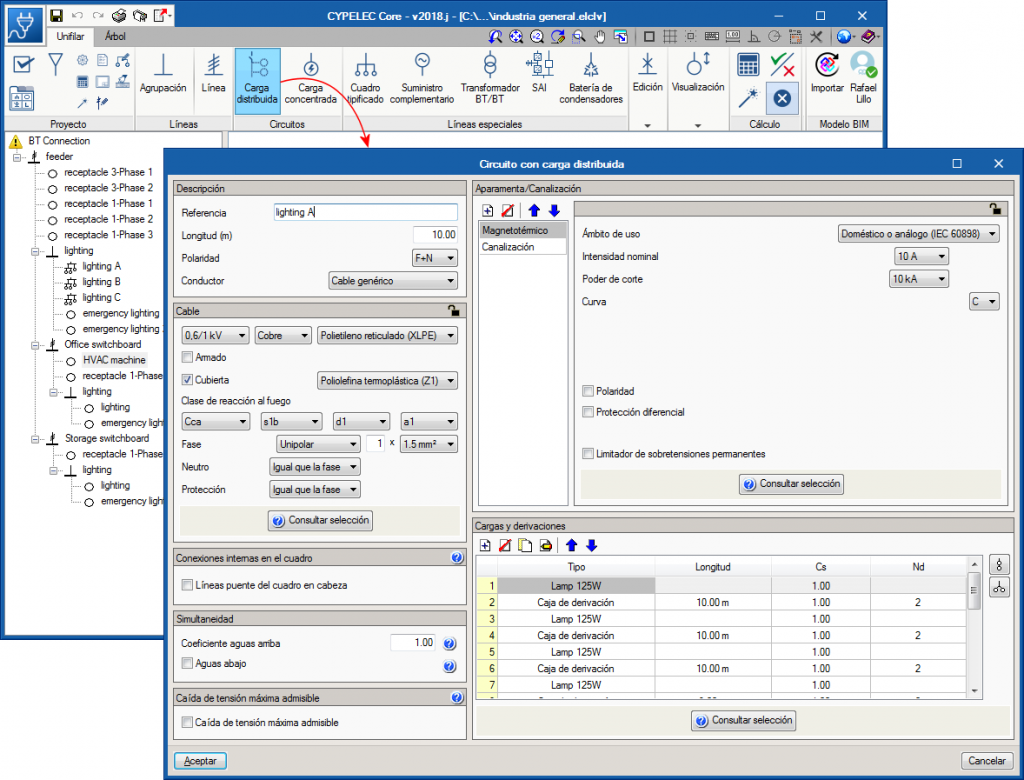Move load row up with blue arrow

pos(571,545)
